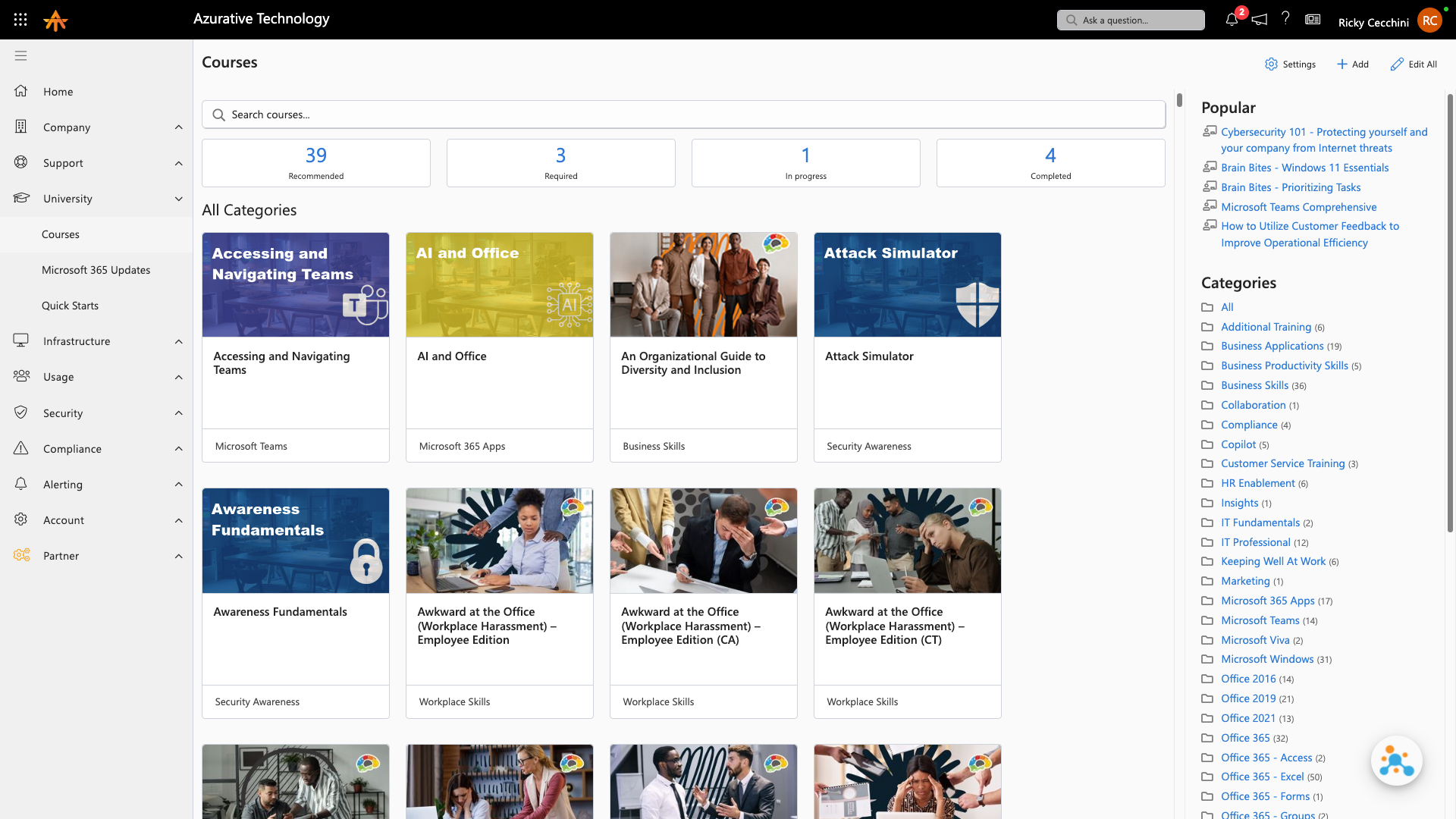Select the Business Skills category link

(1254, 385)
